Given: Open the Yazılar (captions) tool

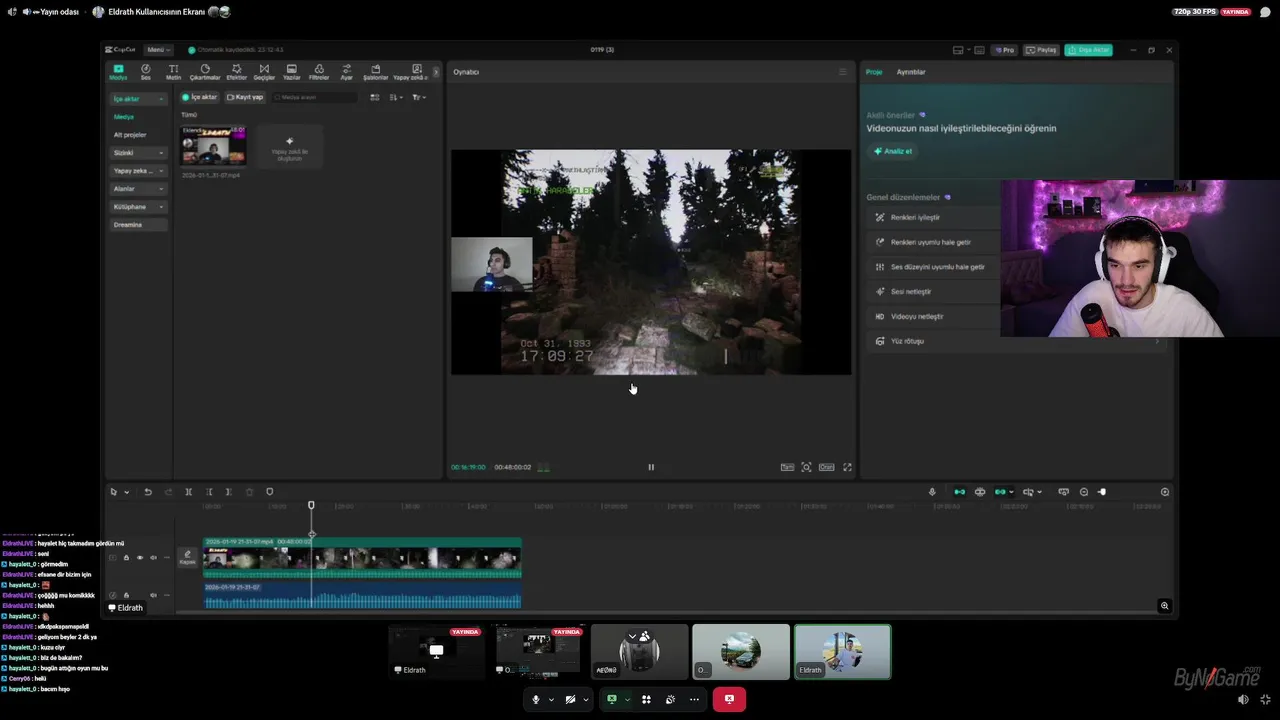Looking at the screenshot, I should [291, 72].
